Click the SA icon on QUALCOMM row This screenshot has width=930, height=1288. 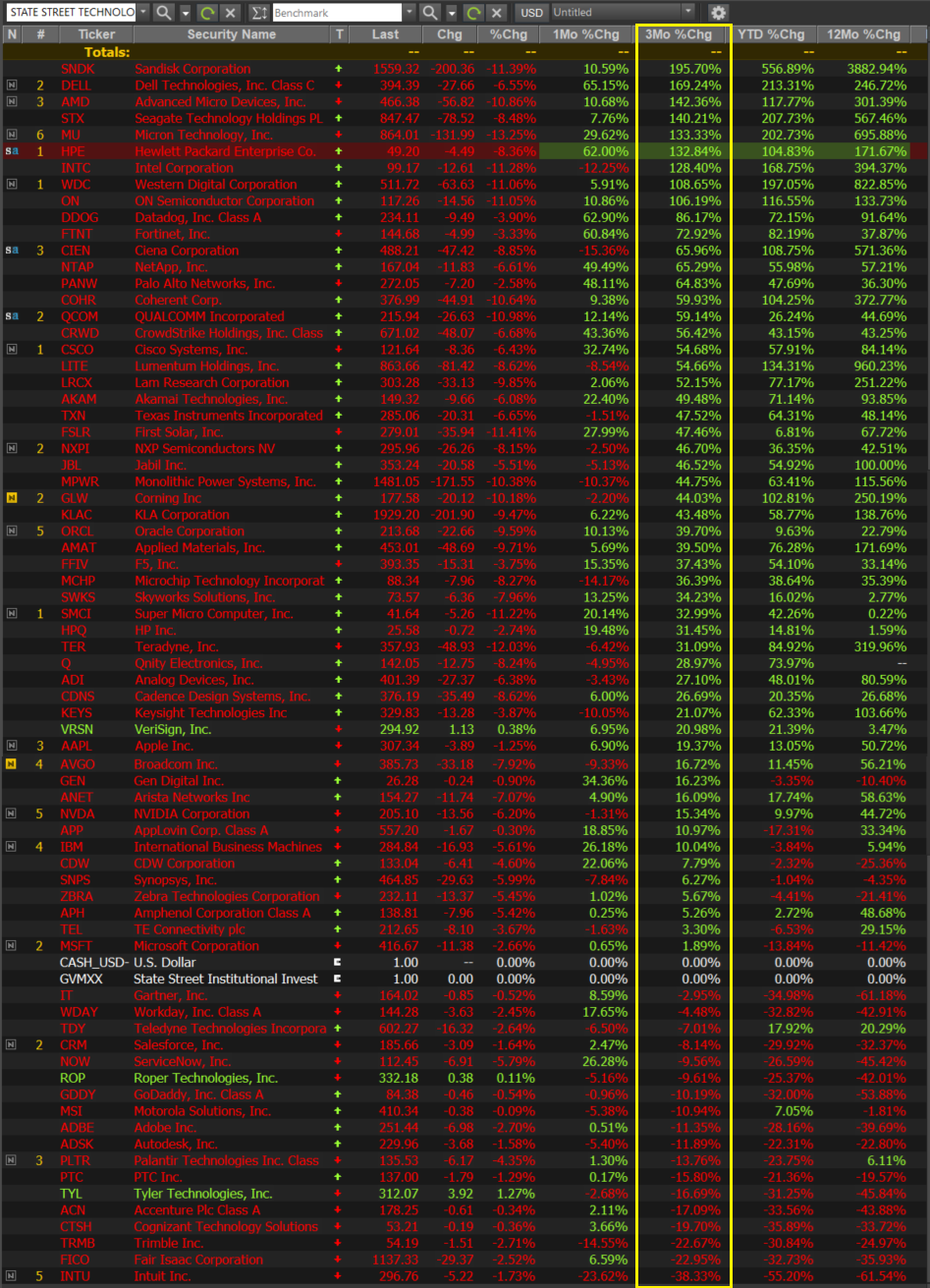(12, 316)
